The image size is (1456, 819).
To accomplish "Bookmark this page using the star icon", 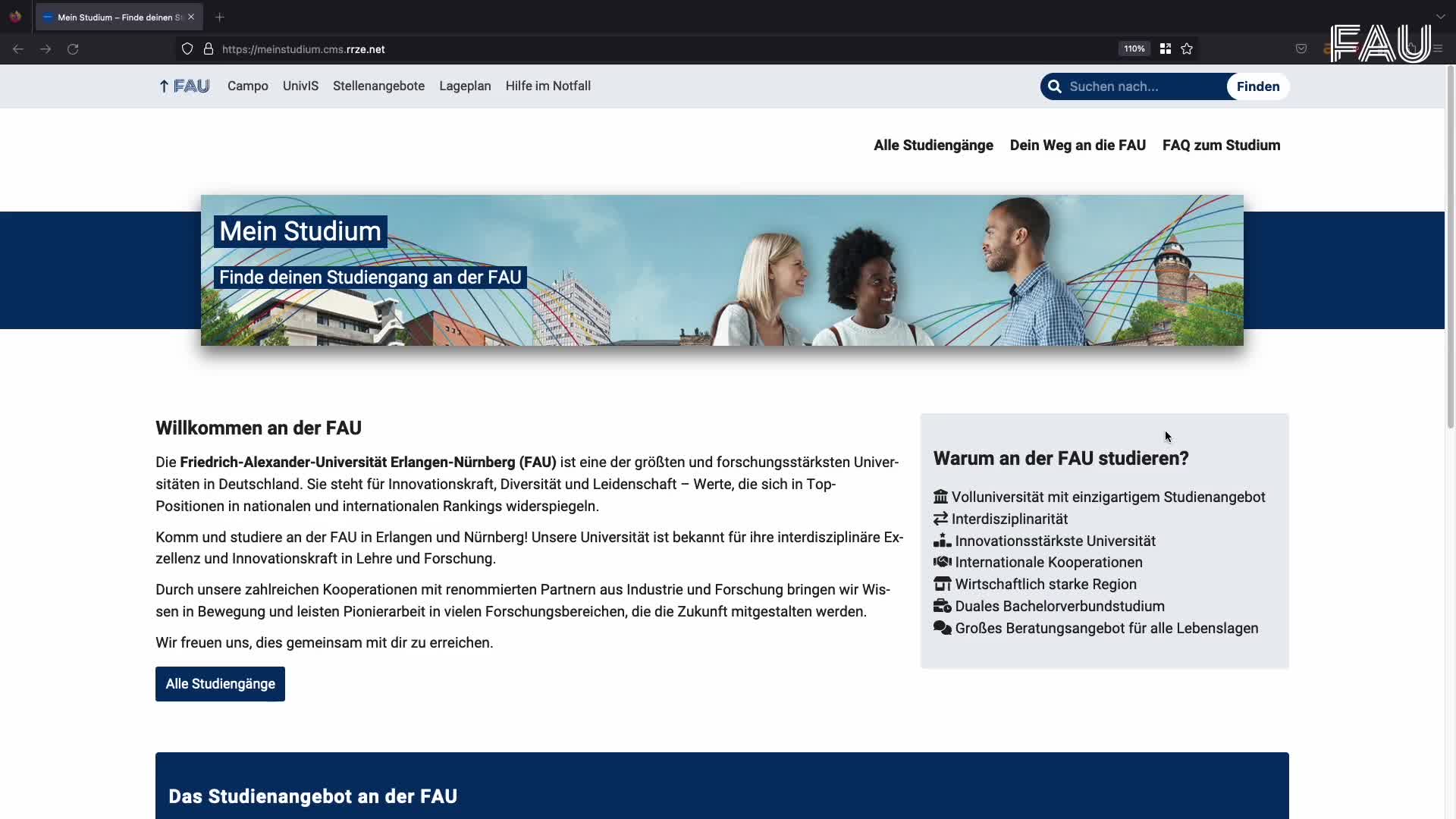I will click(1188, 49).
